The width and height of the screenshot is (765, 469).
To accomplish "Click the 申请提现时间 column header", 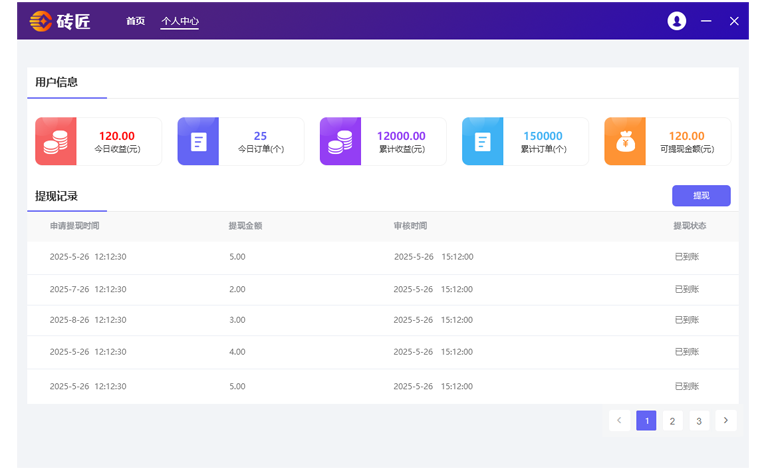I will click(75, 226).
